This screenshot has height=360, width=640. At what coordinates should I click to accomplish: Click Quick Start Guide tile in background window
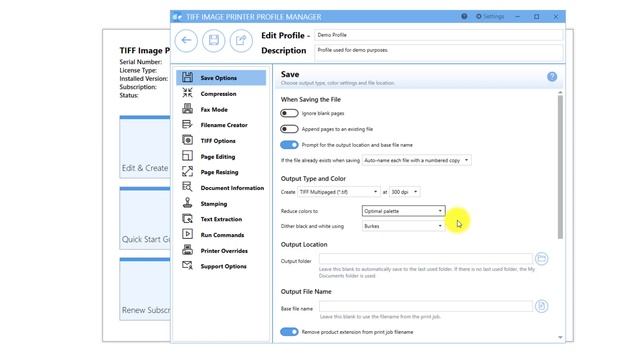coord(145,218)
